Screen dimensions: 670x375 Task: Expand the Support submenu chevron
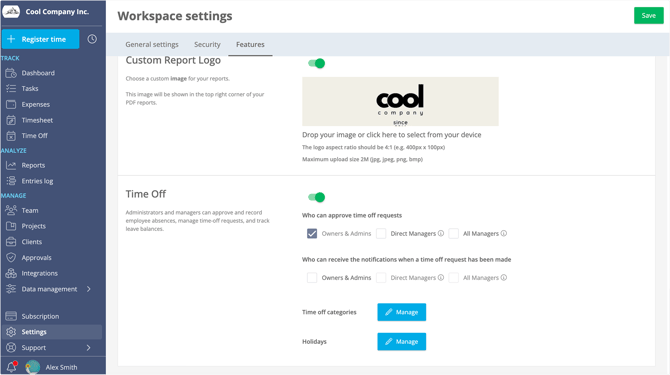[88, 348]
